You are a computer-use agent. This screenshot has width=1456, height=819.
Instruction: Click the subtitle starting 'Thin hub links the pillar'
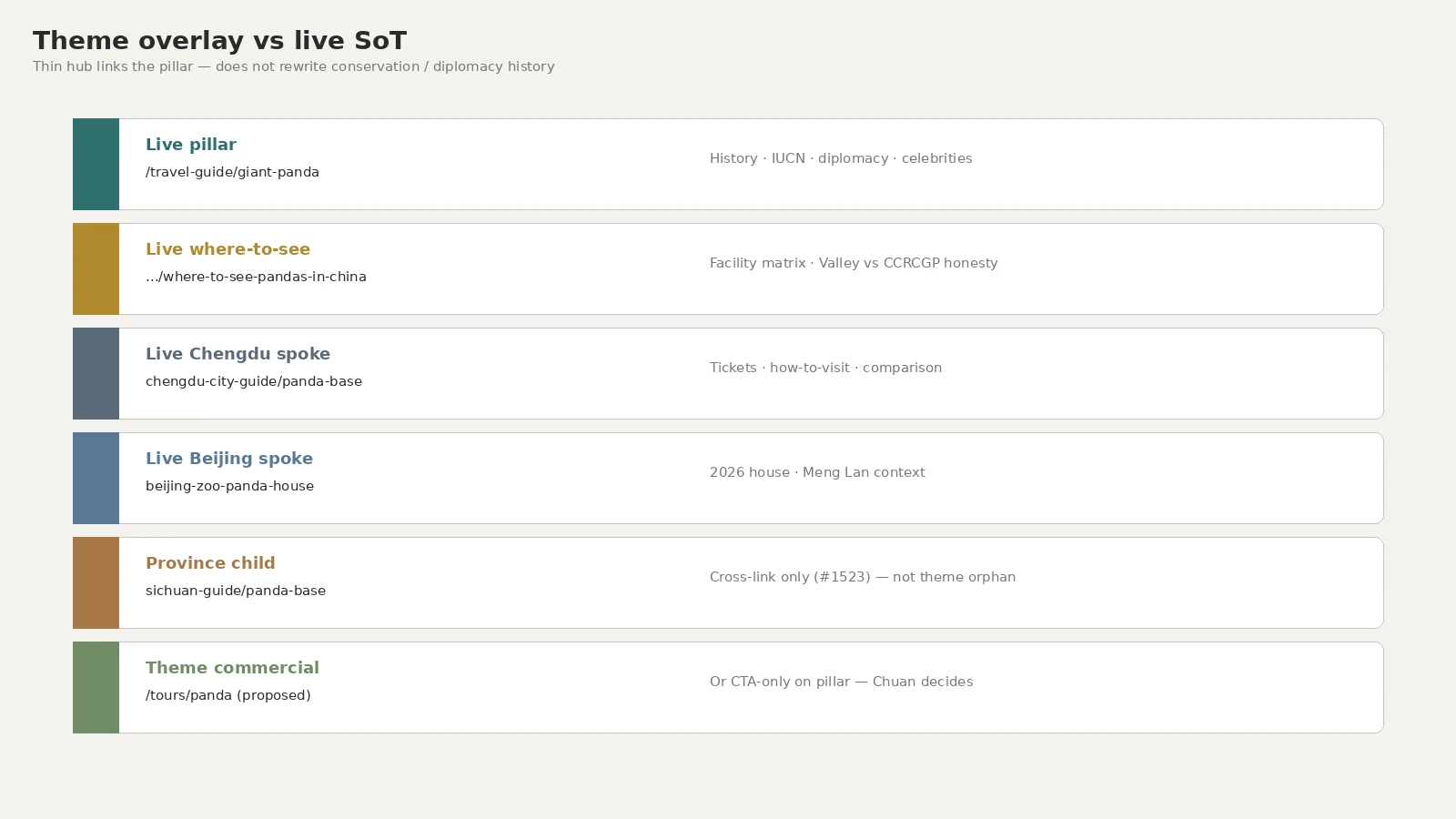[294, 66]
